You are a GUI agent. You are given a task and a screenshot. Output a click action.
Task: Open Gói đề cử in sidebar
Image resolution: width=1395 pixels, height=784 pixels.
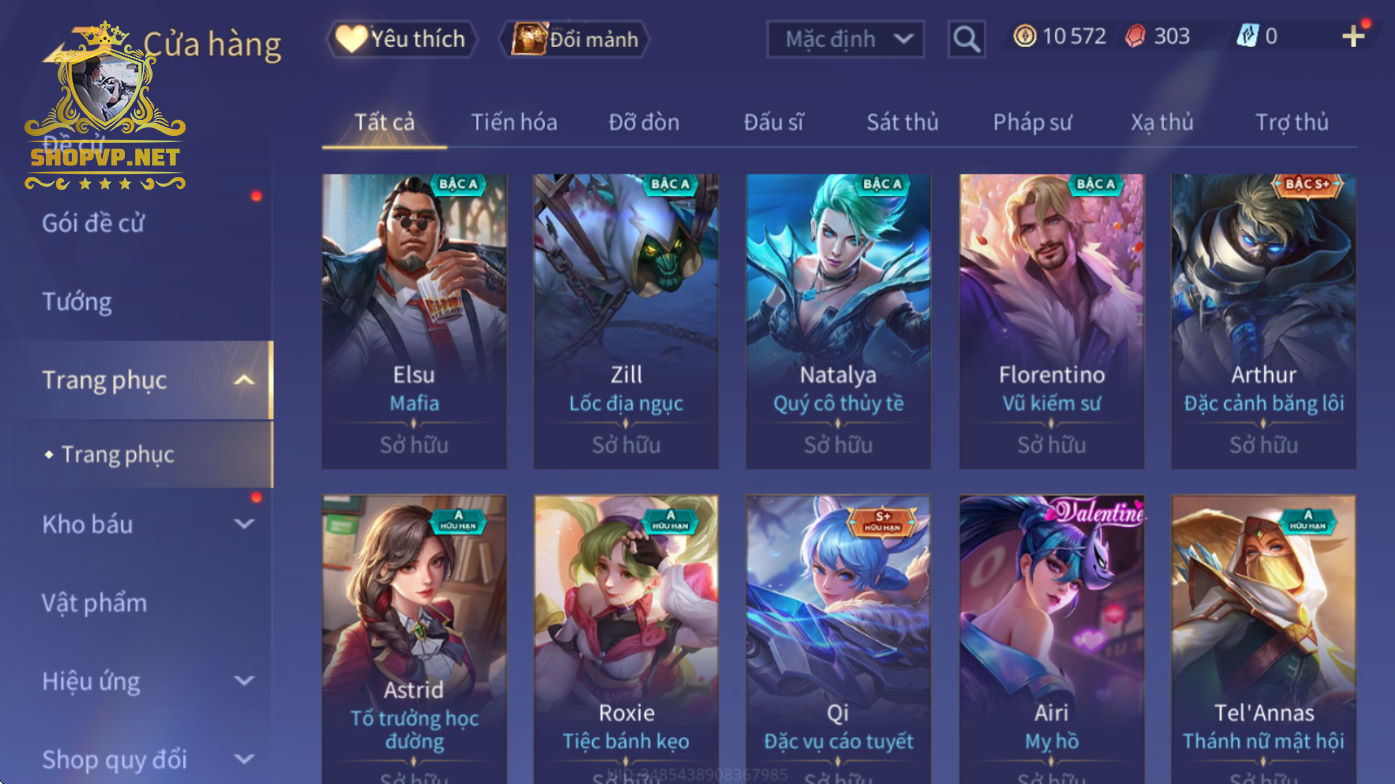93,223
